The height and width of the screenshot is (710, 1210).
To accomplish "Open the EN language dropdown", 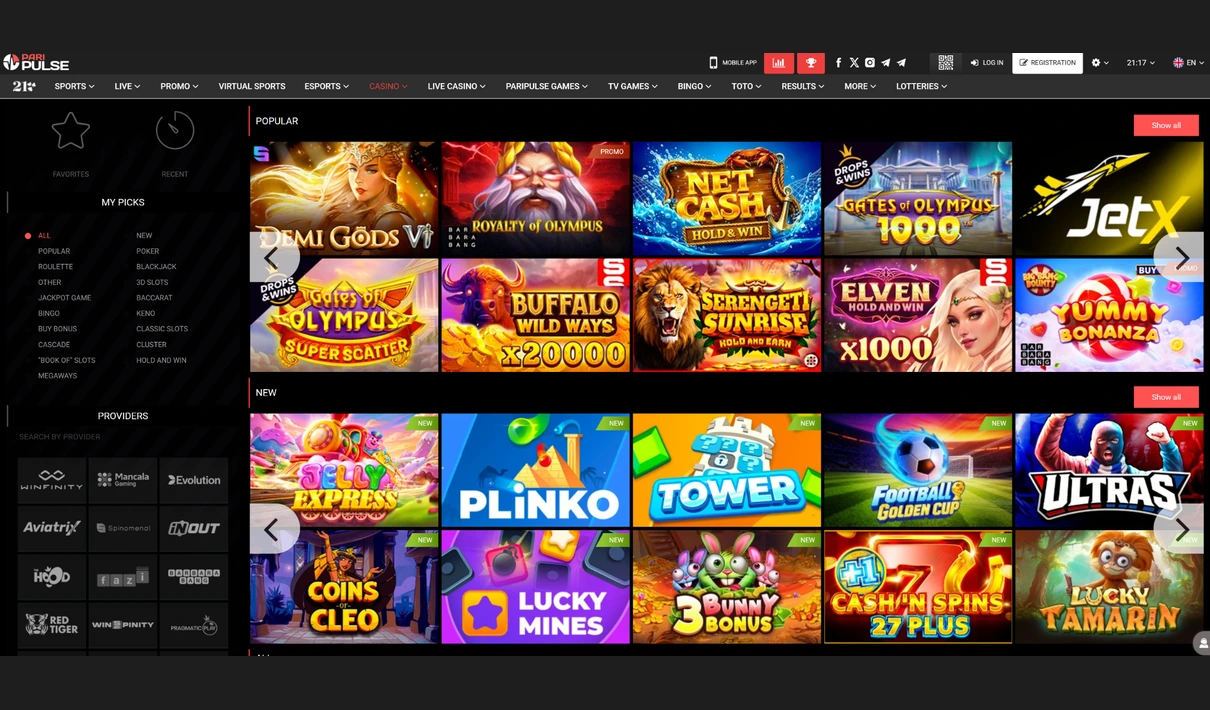I will point(1189,63).
